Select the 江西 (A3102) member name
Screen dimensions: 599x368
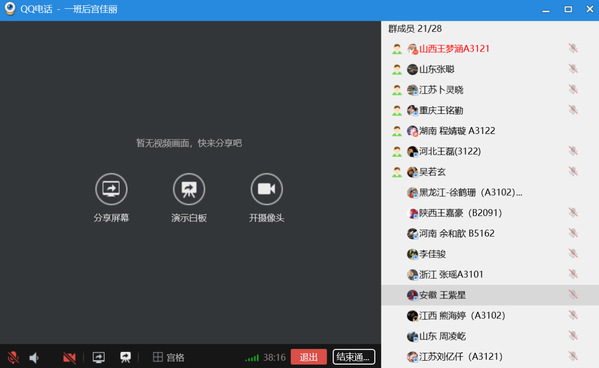[462, 316]
